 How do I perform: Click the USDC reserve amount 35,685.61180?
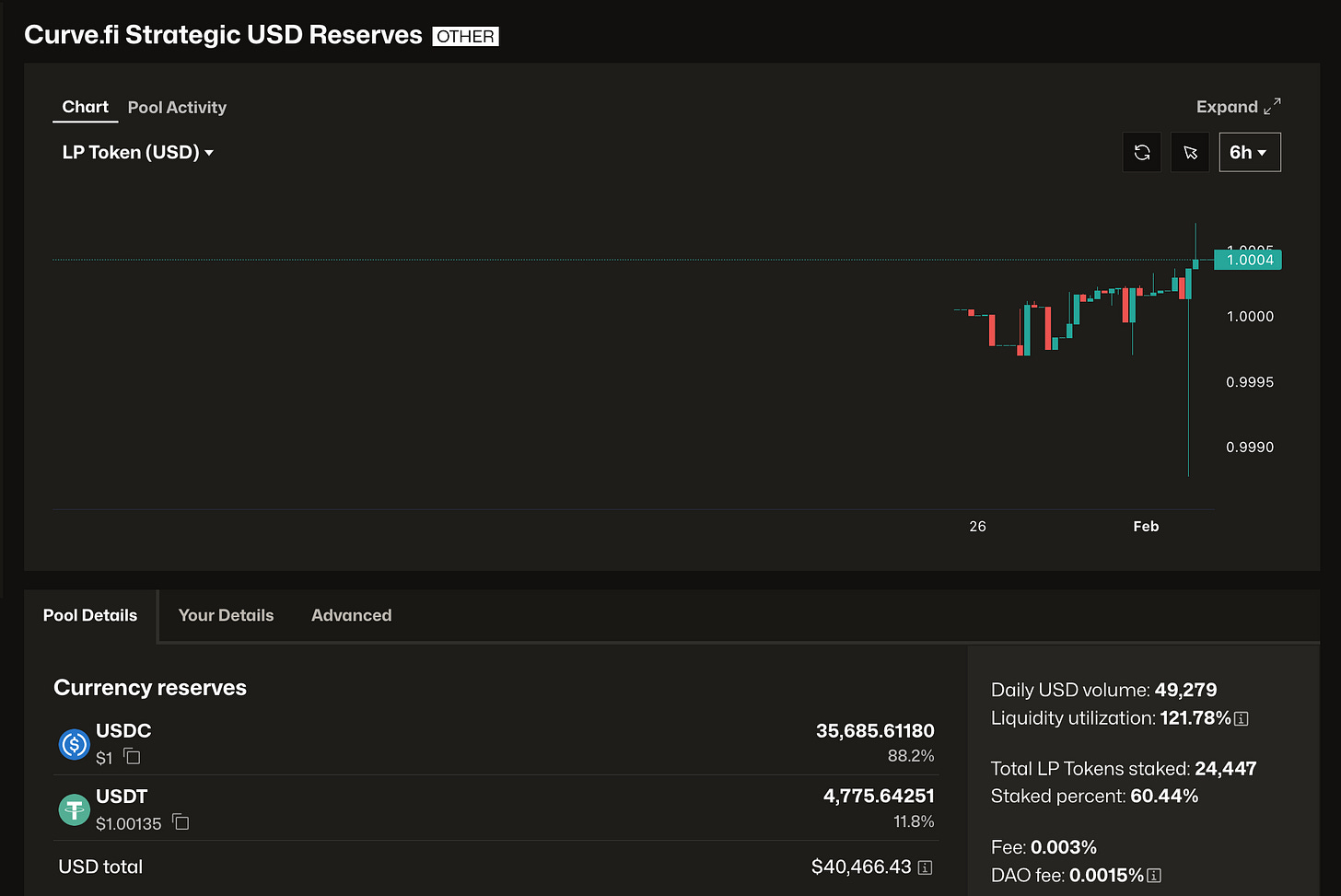875,731
